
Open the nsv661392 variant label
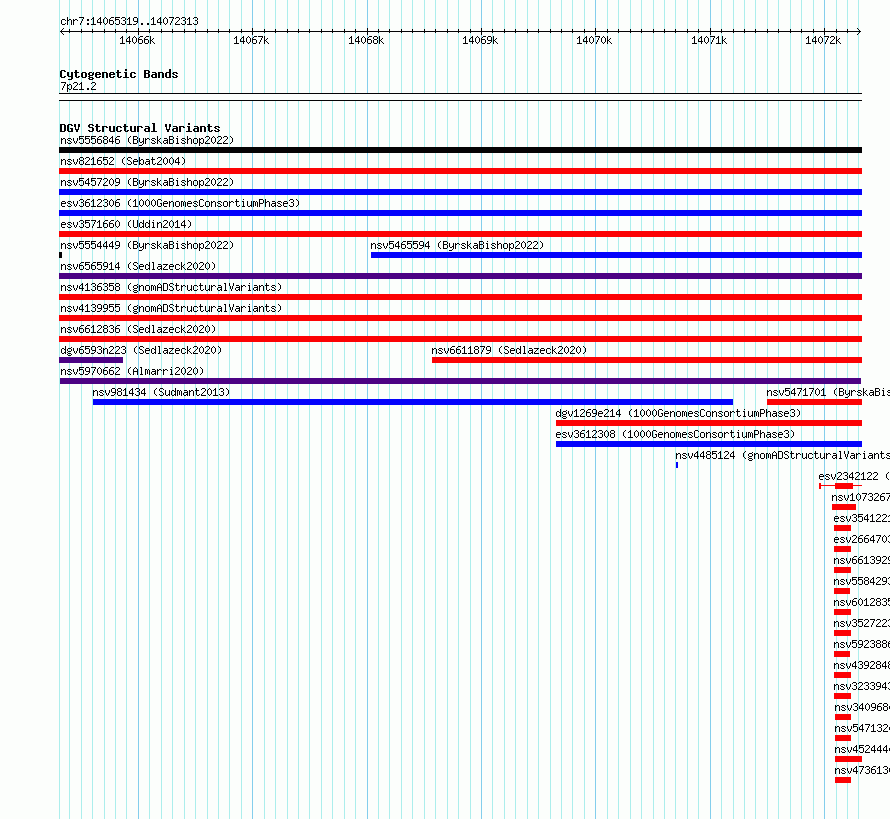pos(862,560)
